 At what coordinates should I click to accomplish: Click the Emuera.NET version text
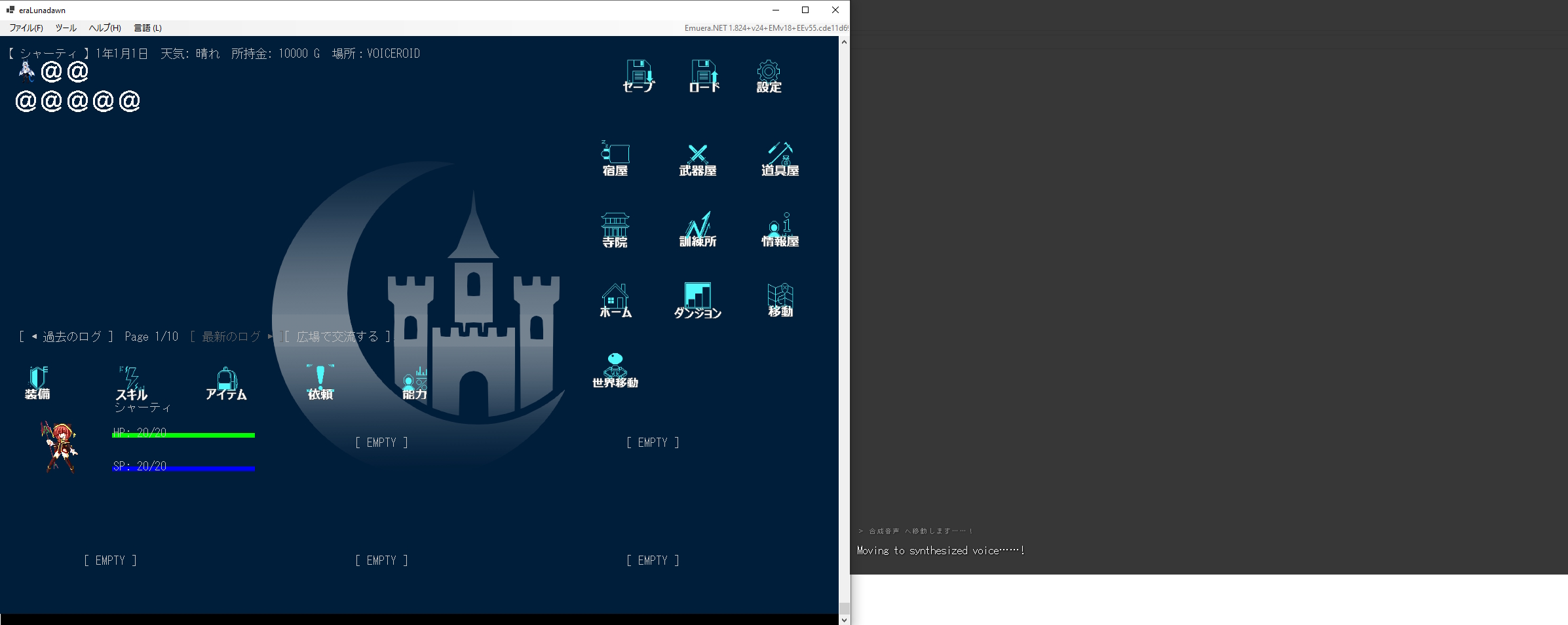[766, 28]
